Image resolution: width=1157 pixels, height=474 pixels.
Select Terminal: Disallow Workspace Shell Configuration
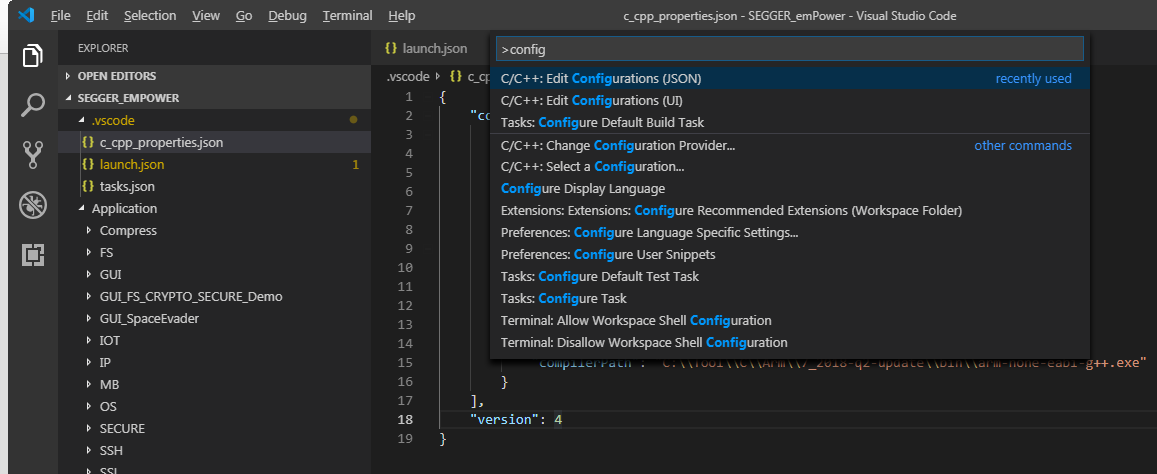pos(790,343)
